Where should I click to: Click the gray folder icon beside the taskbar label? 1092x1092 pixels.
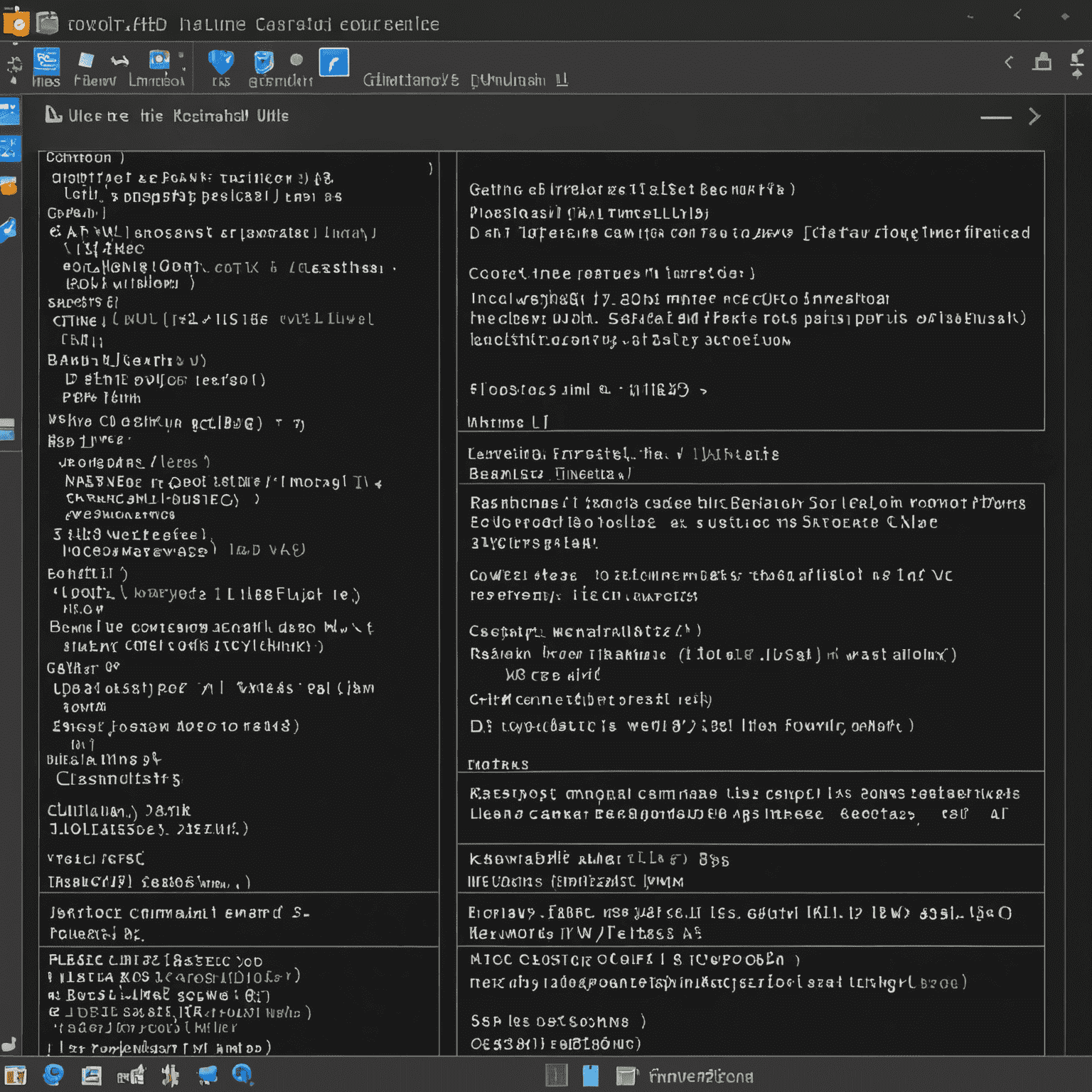(627, 1076)
